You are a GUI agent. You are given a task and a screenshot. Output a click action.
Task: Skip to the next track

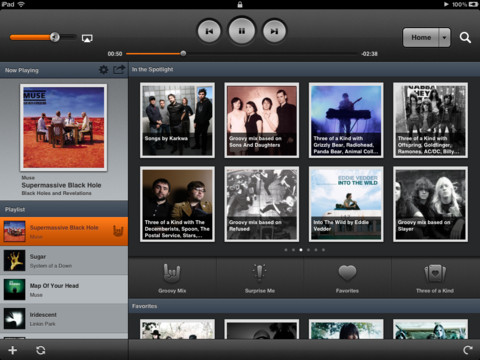(274, 31)
